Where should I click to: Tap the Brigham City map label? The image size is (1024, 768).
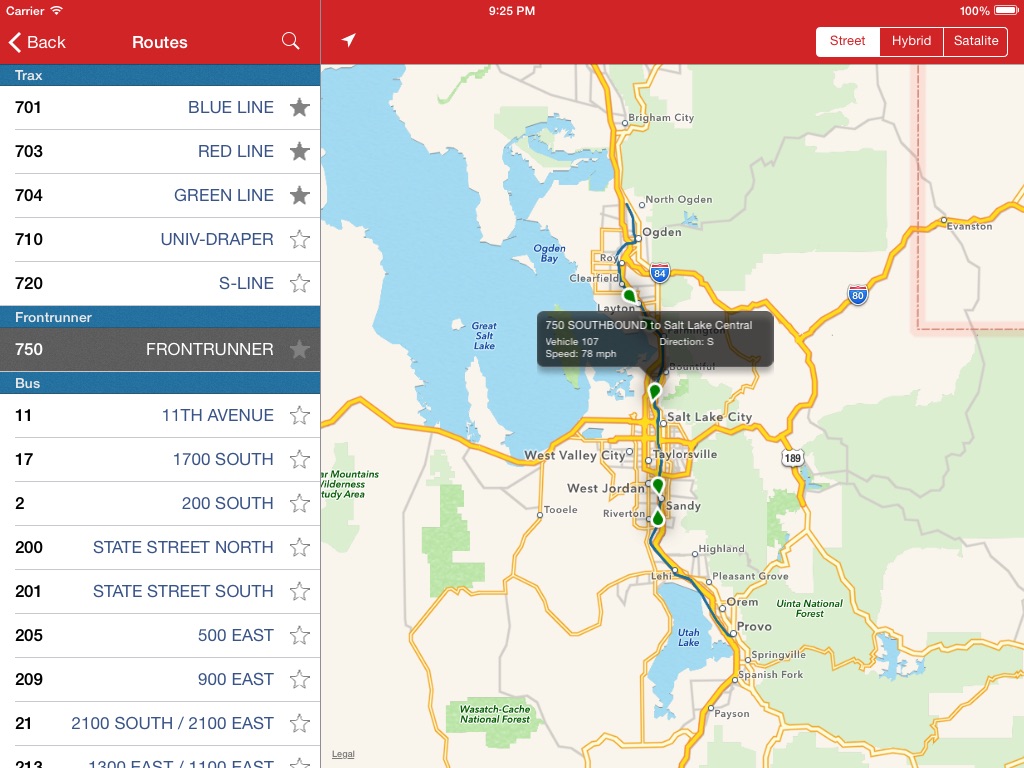[661, 118]
